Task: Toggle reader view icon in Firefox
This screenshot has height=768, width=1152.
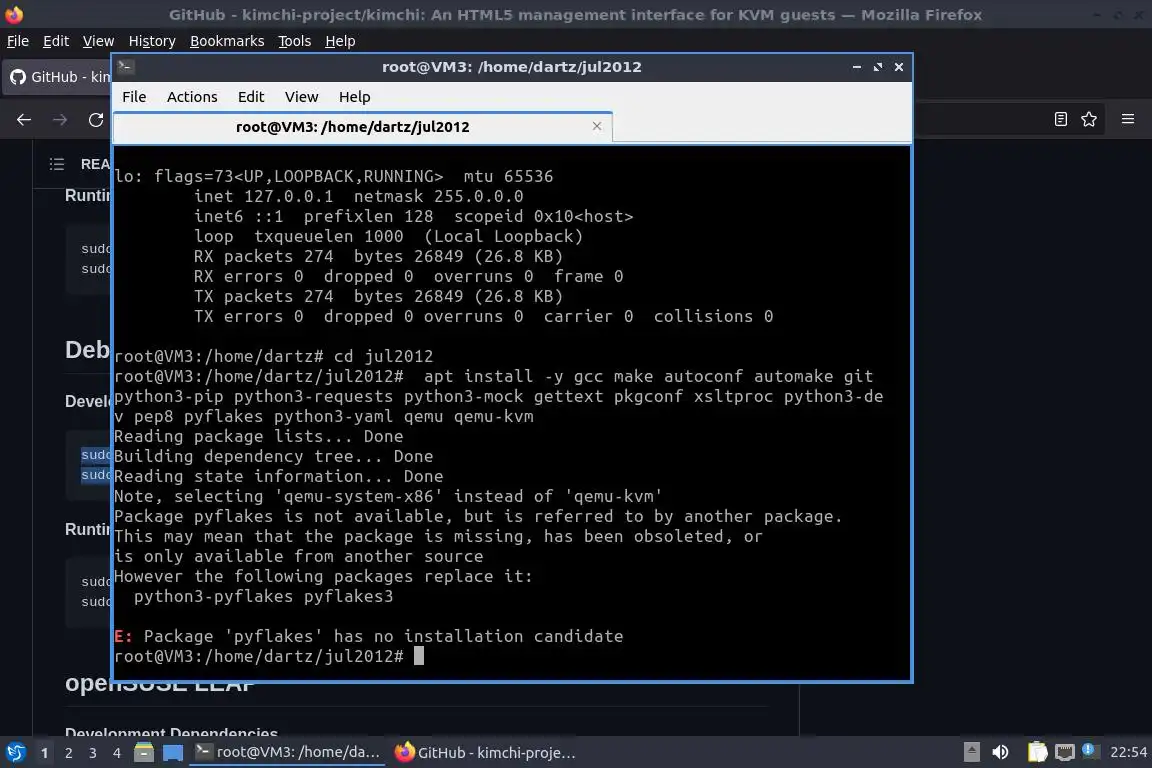Action: pyautogui.click(x=1060, y=119)
